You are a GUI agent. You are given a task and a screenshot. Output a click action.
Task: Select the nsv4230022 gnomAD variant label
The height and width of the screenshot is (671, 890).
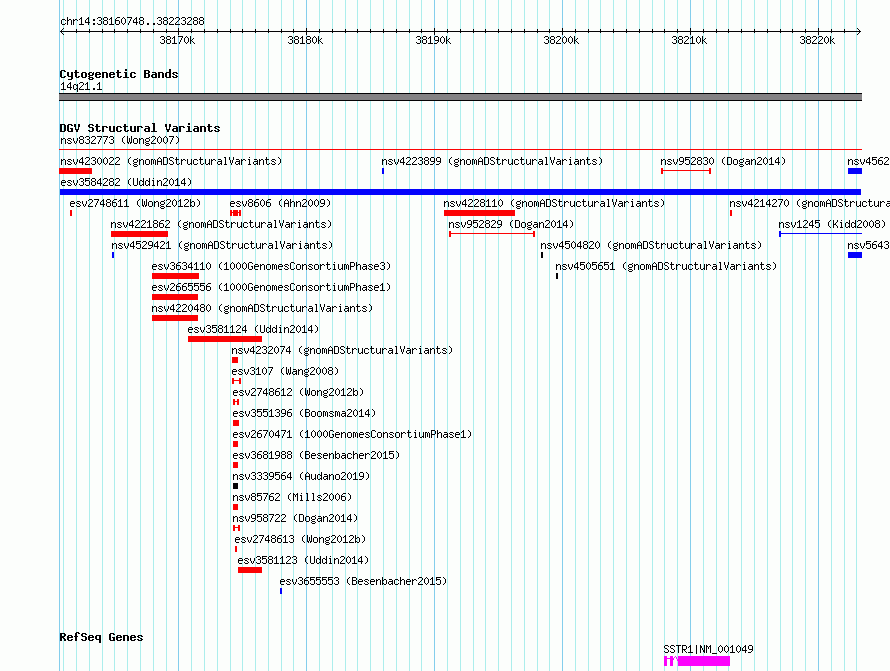171,161
